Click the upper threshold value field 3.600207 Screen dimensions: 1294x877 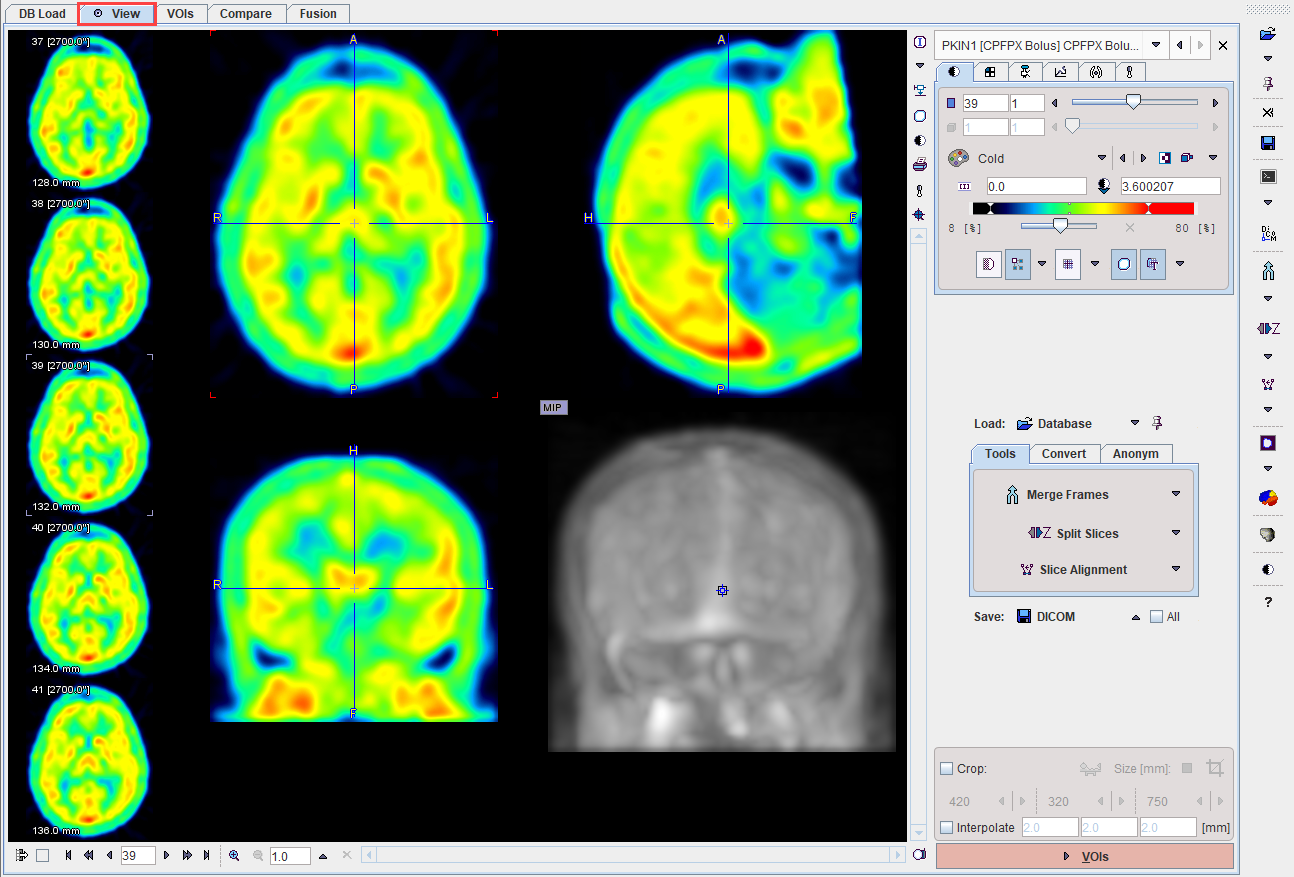point(1170,186)
